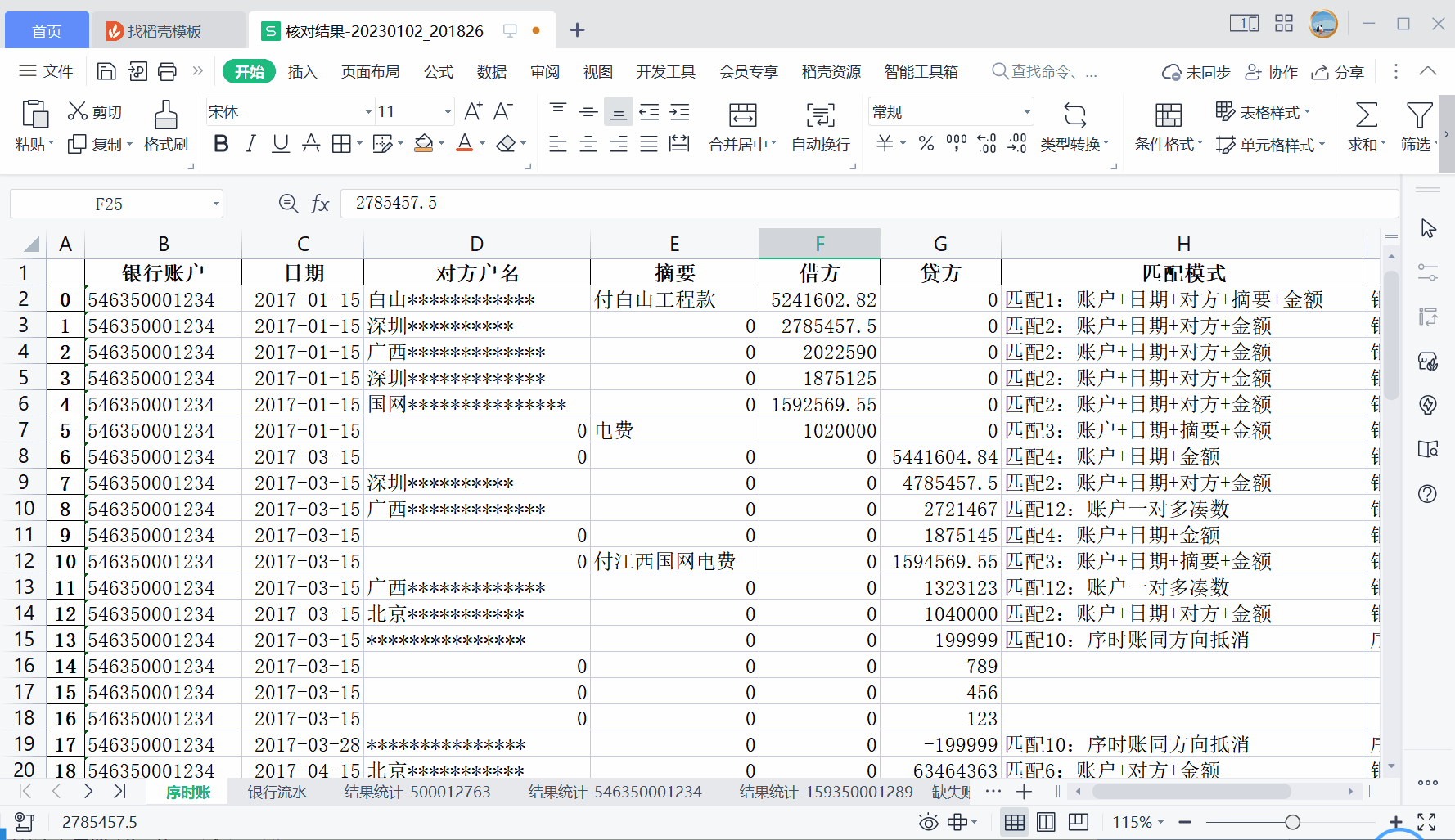The width and height of the screenshot is (1455, 840).
Task: Open the 文件 menu
Action: 46,71
